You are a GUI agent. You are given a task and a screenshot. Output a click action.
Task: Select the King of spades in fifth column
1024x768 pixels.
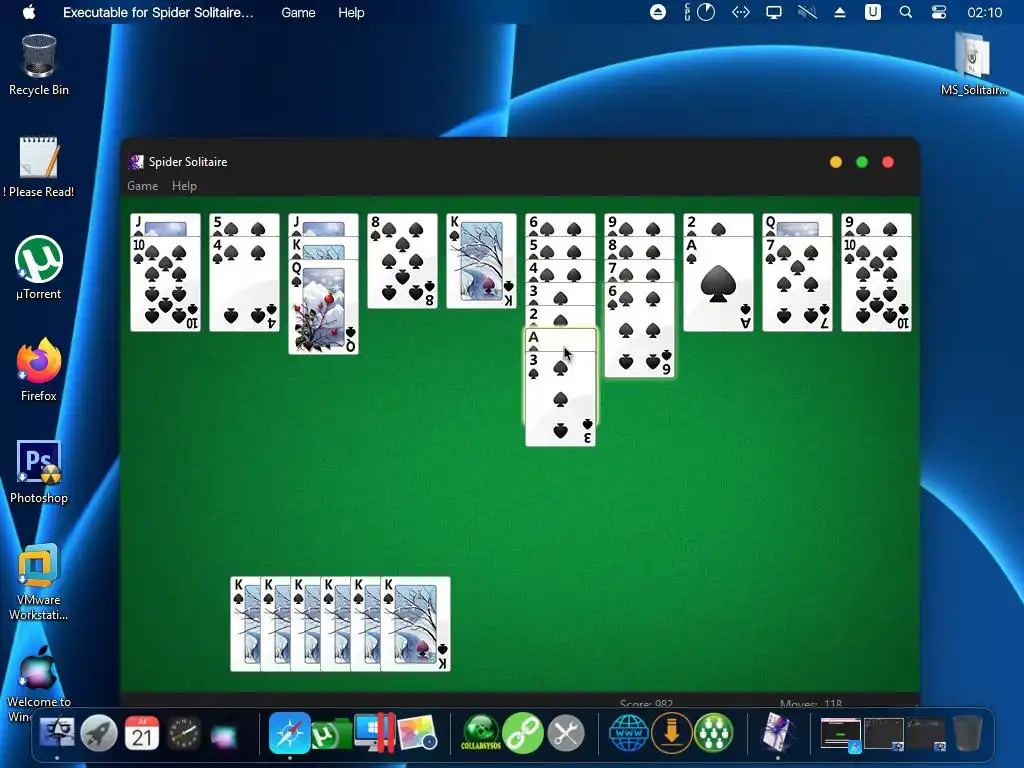point(481,261)
